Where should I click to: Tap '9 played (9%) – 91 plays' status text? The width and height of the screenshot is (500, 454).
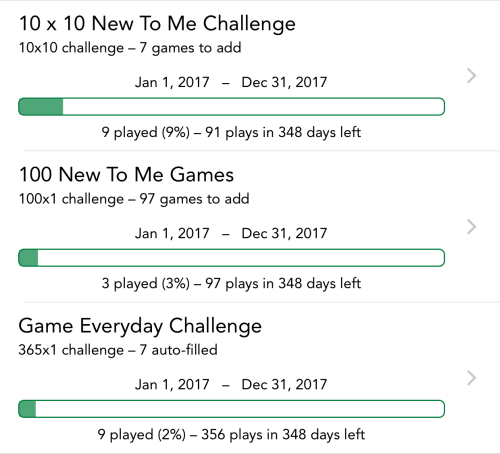point(231,132)
